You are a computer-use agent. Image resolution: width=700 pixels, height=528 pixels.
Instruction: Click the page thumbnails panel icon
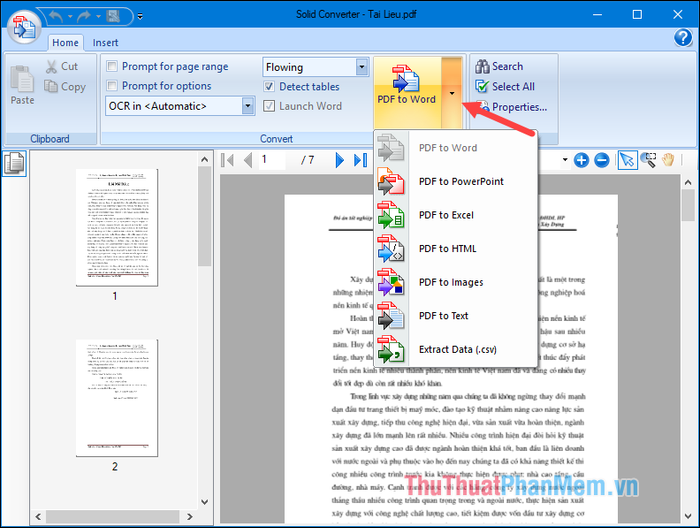click(14, 163)
